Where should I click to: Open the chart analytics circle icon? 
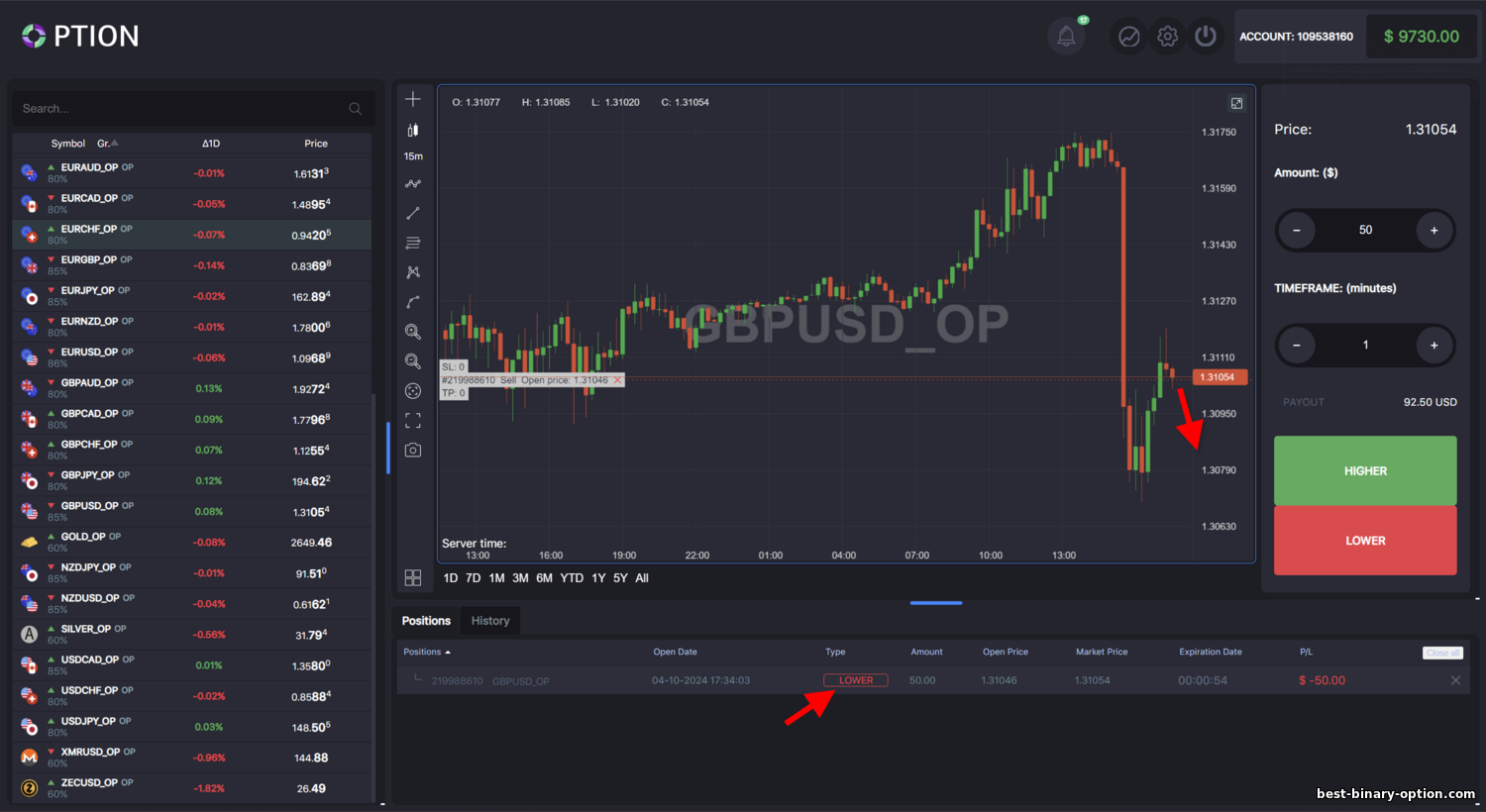(1128, 37)
